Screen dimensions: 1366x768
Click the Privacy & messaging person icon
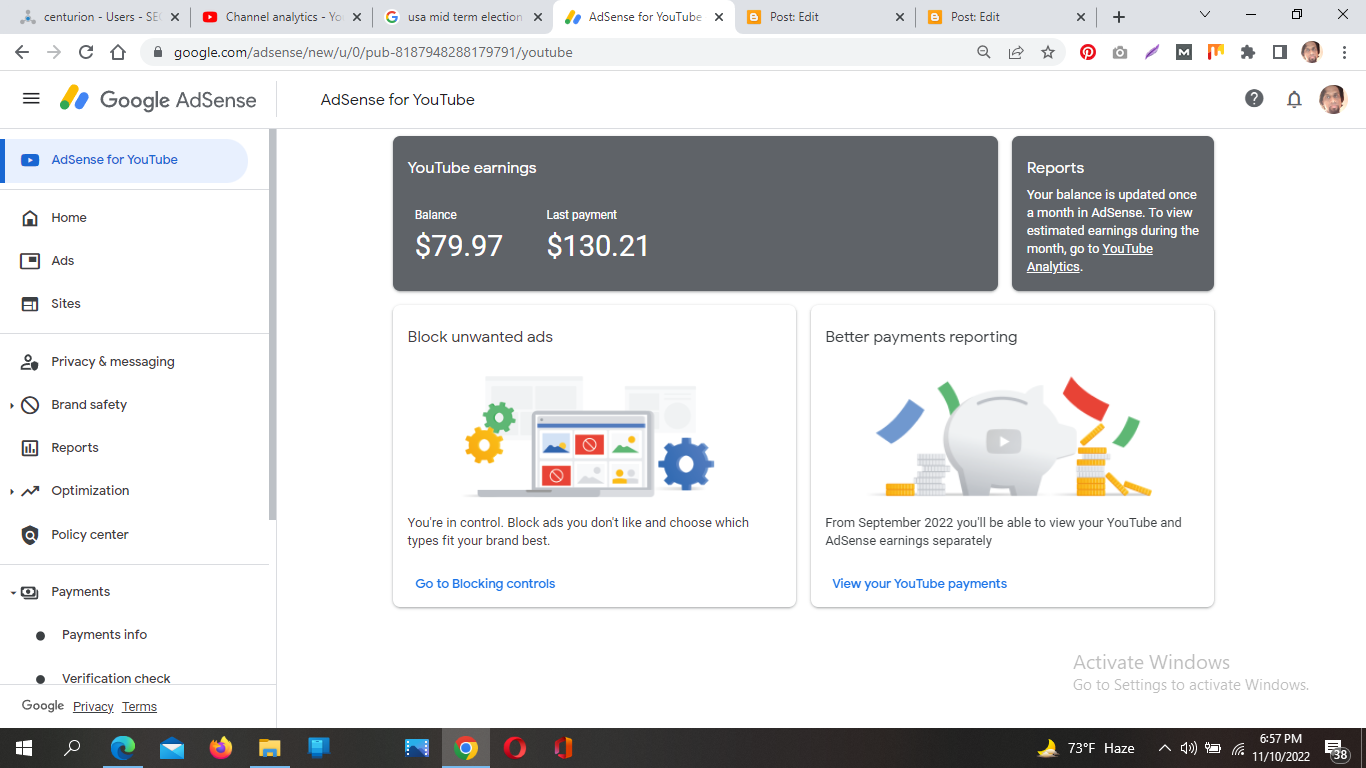click(31, 362)
